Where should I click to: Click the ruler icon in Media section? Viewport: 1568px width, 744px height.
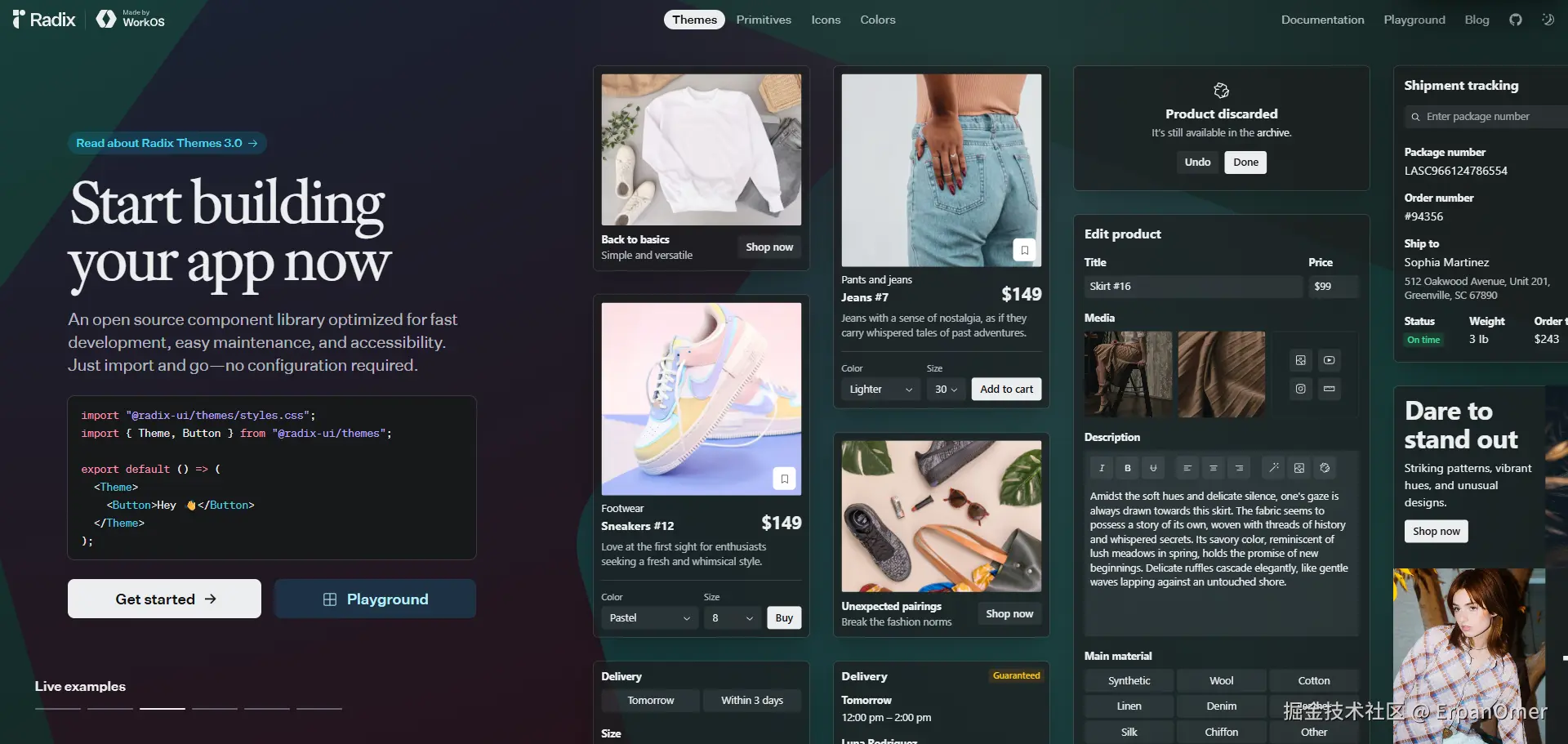click(1330, 389)
